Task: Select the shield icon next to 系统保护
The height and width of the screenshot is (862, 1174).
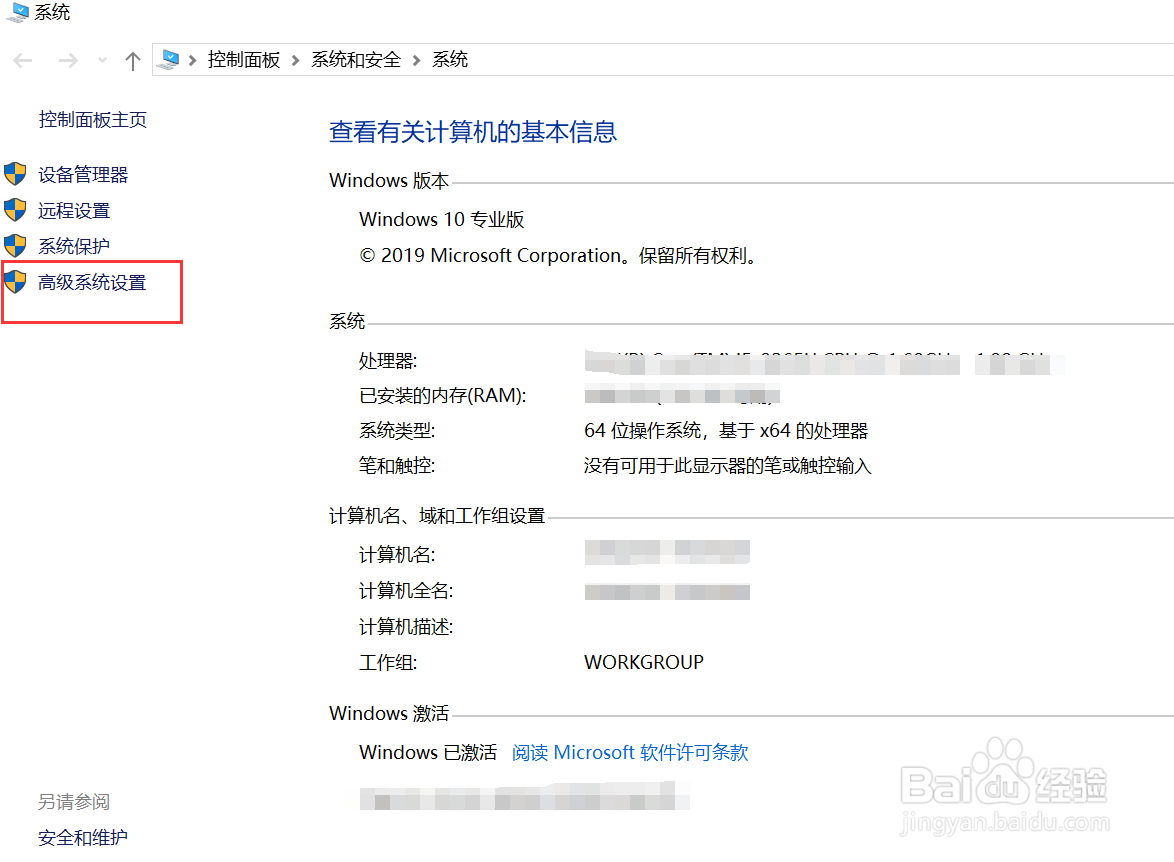Action: pos(16,245)
